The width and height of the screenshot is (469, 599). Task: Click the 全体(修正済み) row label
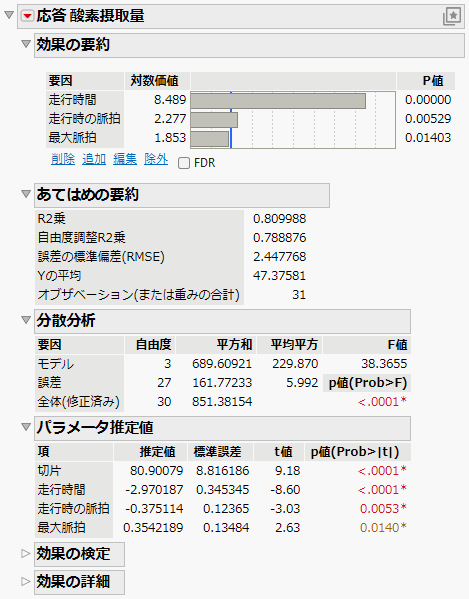point(79,402)
